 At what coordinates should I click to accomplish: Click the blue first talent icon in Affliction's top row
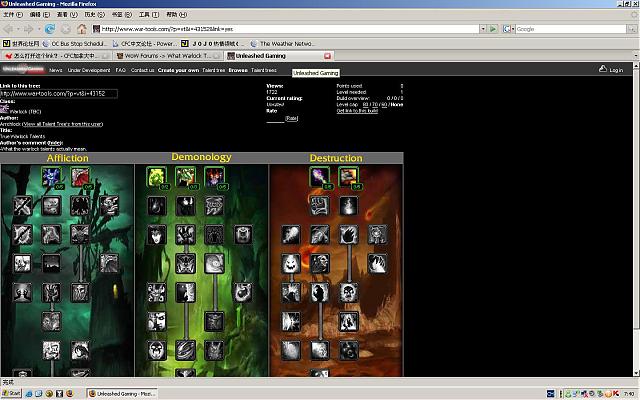pyautogui.click(x=51, y=177)
